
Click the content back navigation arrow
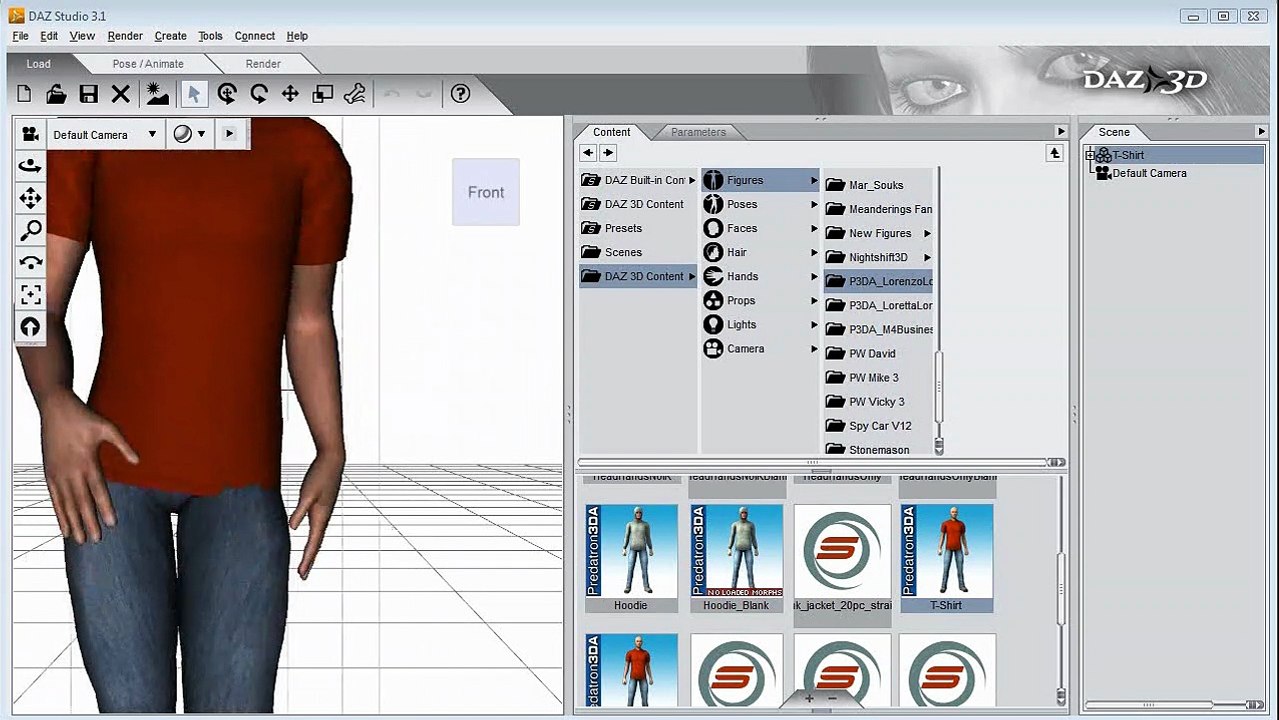588,153
